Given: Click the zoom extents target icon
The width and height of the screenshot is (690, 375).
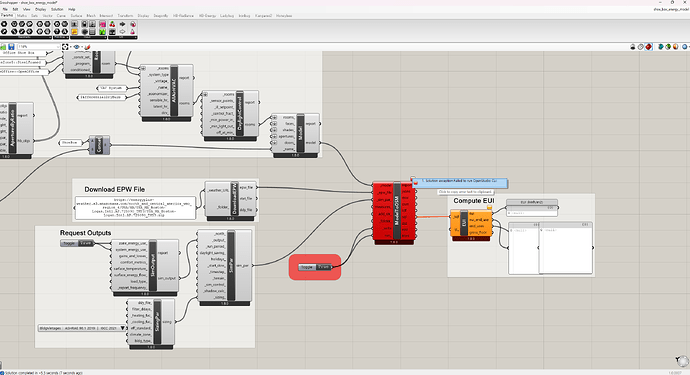Looking at the screenshot, I should point(65,47).
